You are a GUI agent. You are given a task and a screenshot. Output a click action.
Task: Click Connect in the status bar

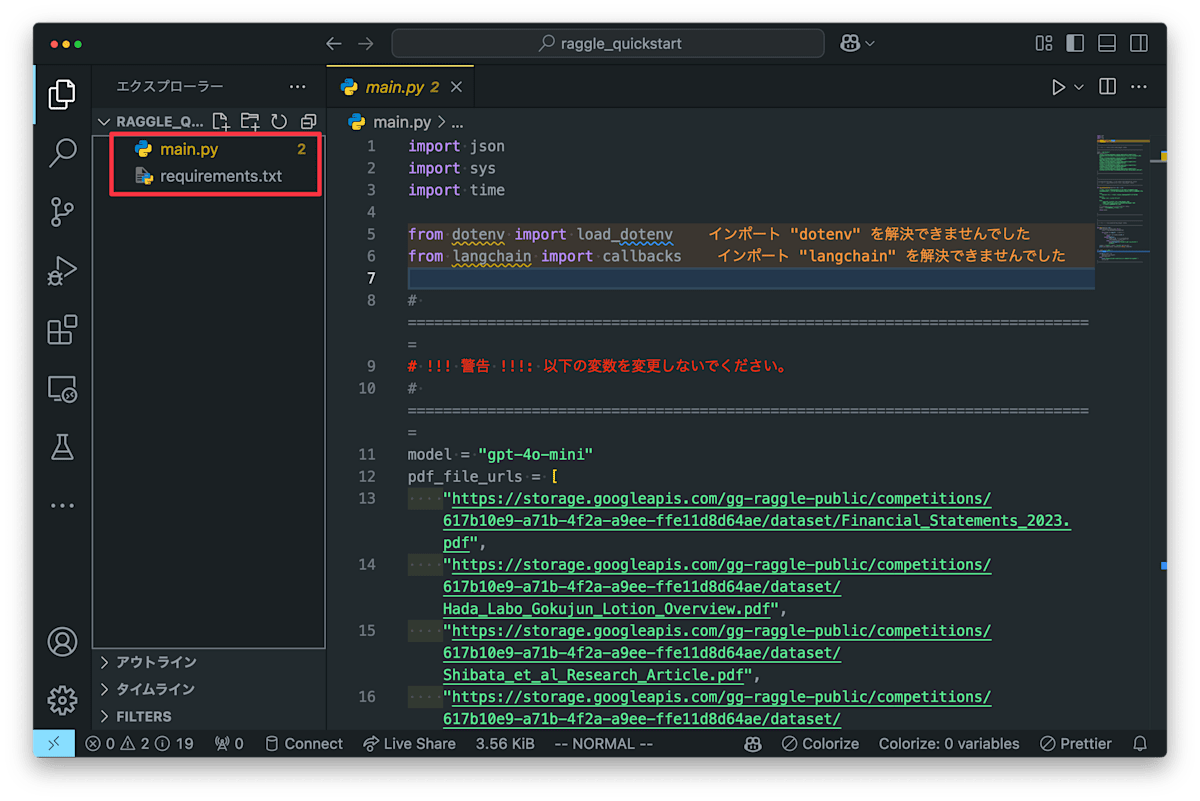[303, 744]
